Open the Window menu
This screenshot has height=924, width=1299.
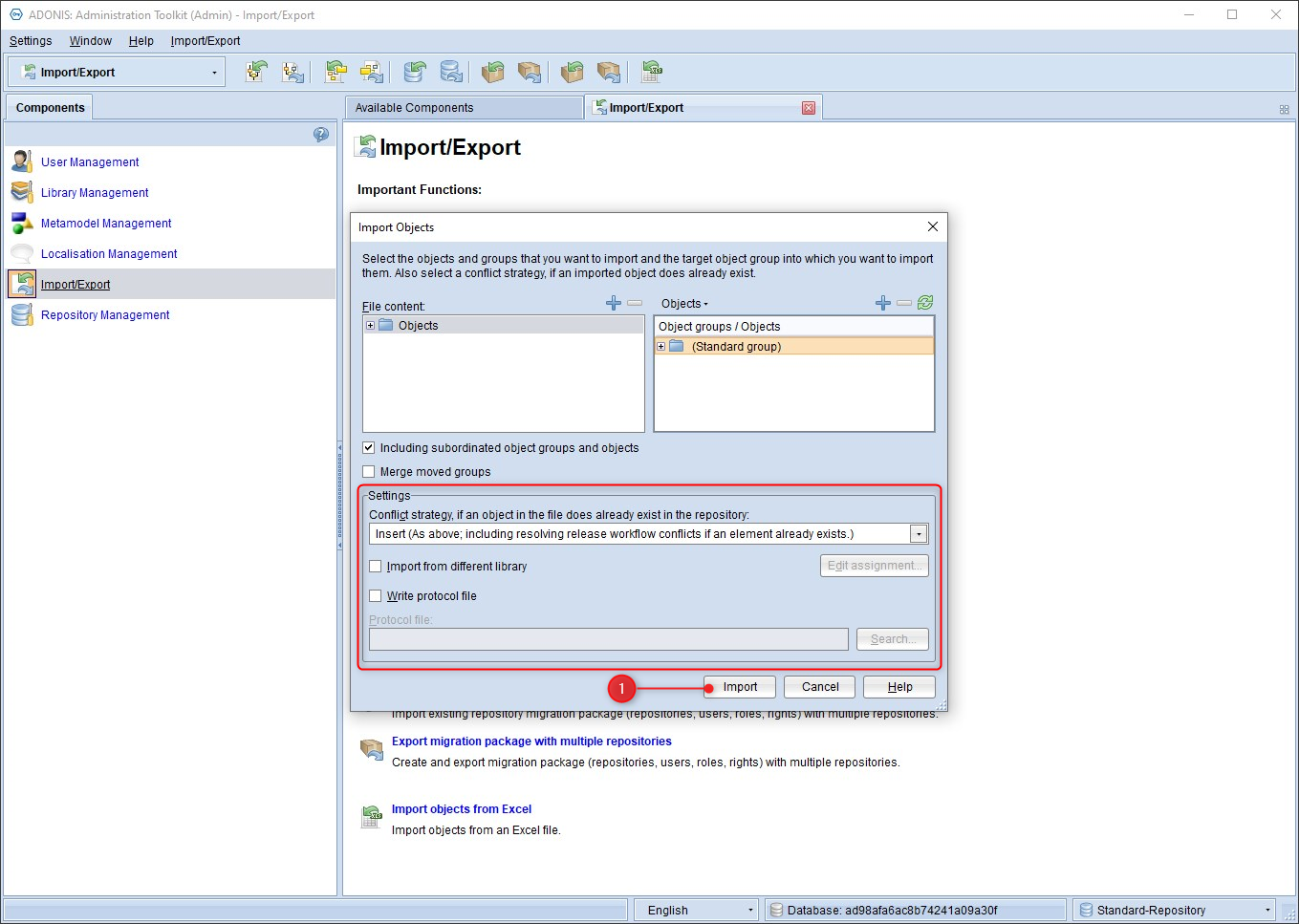tap(91, 41)
